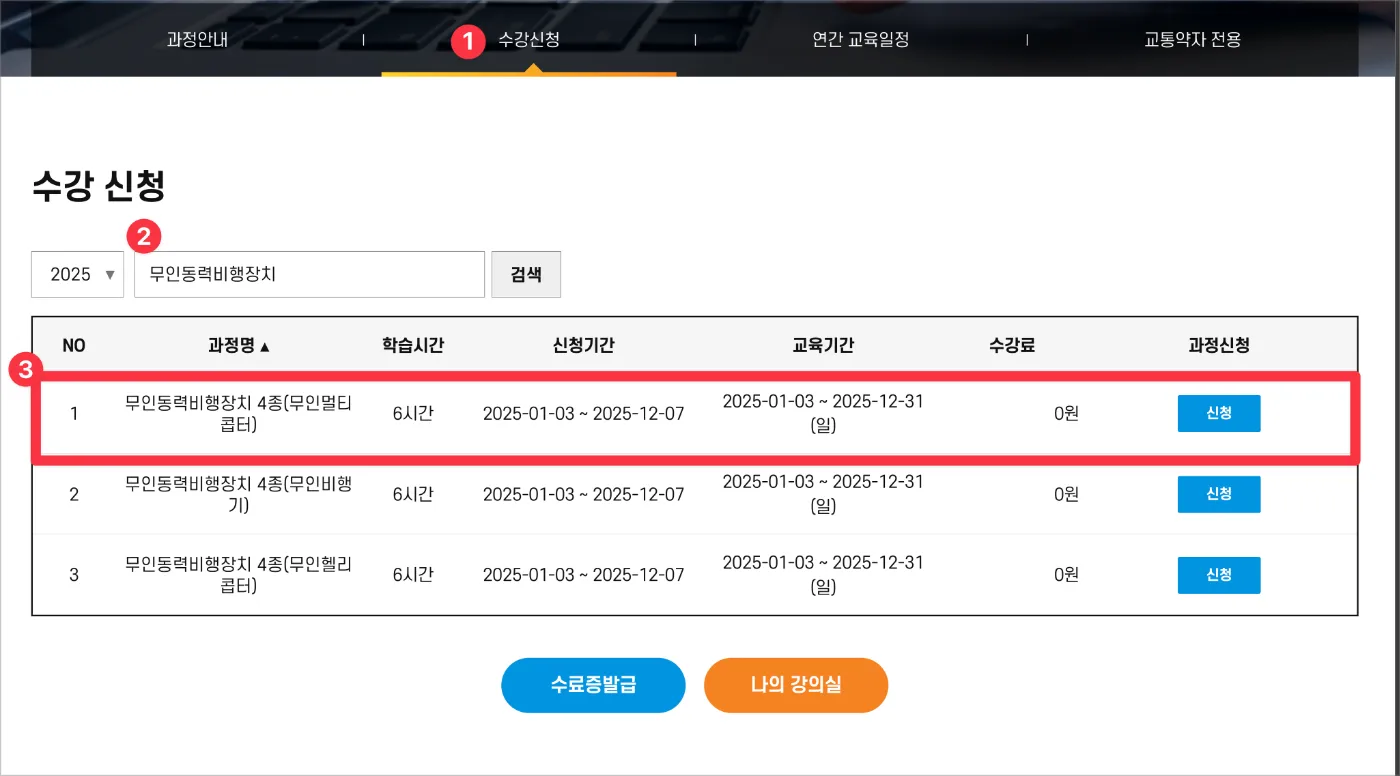The height and width of the screenshot is (776, 1400).
Task: Click the NO column header
Action: click(x=74, y=345)
